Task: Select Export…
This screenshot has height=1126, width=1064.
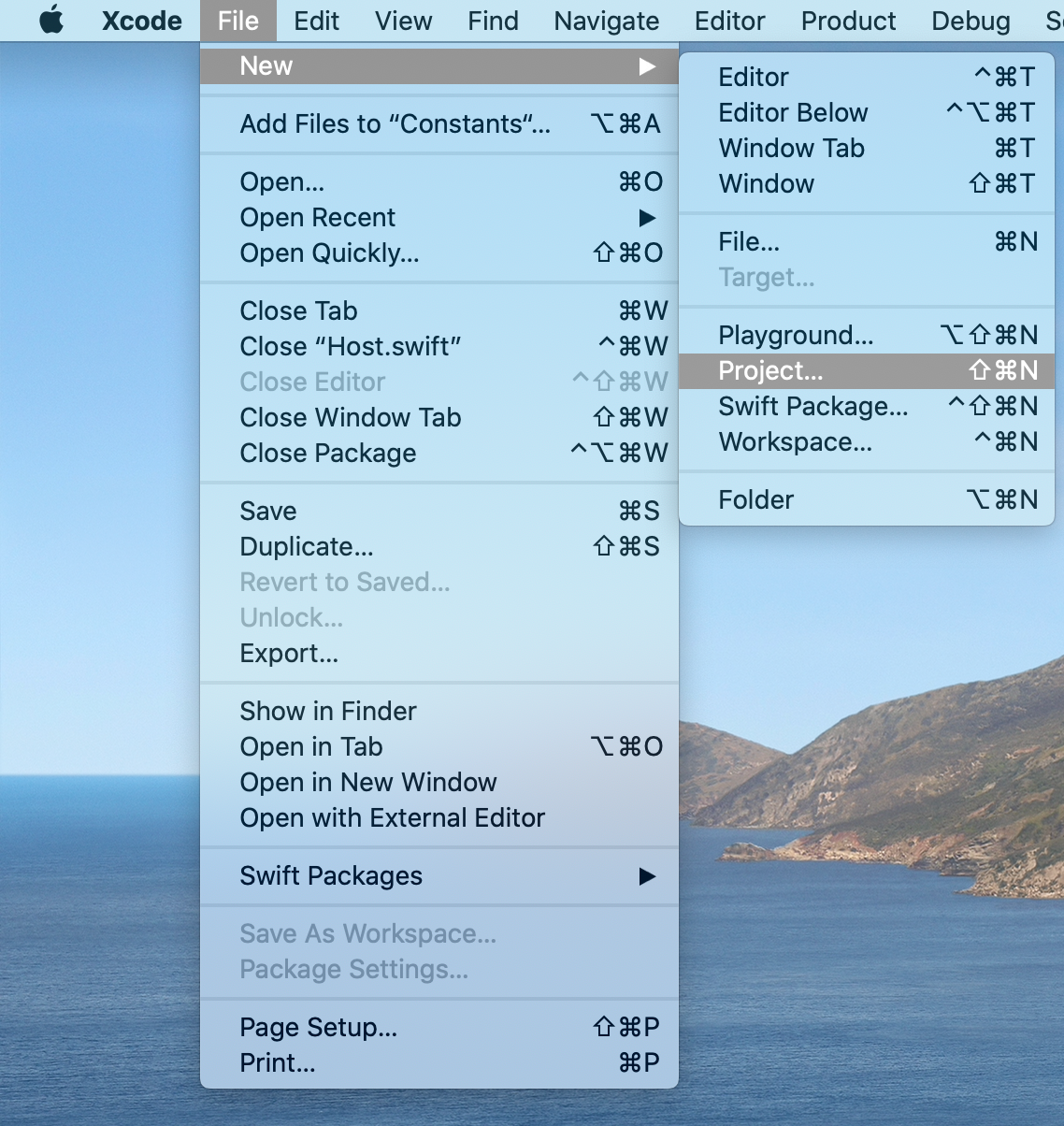Action: [x=439, y=654]
